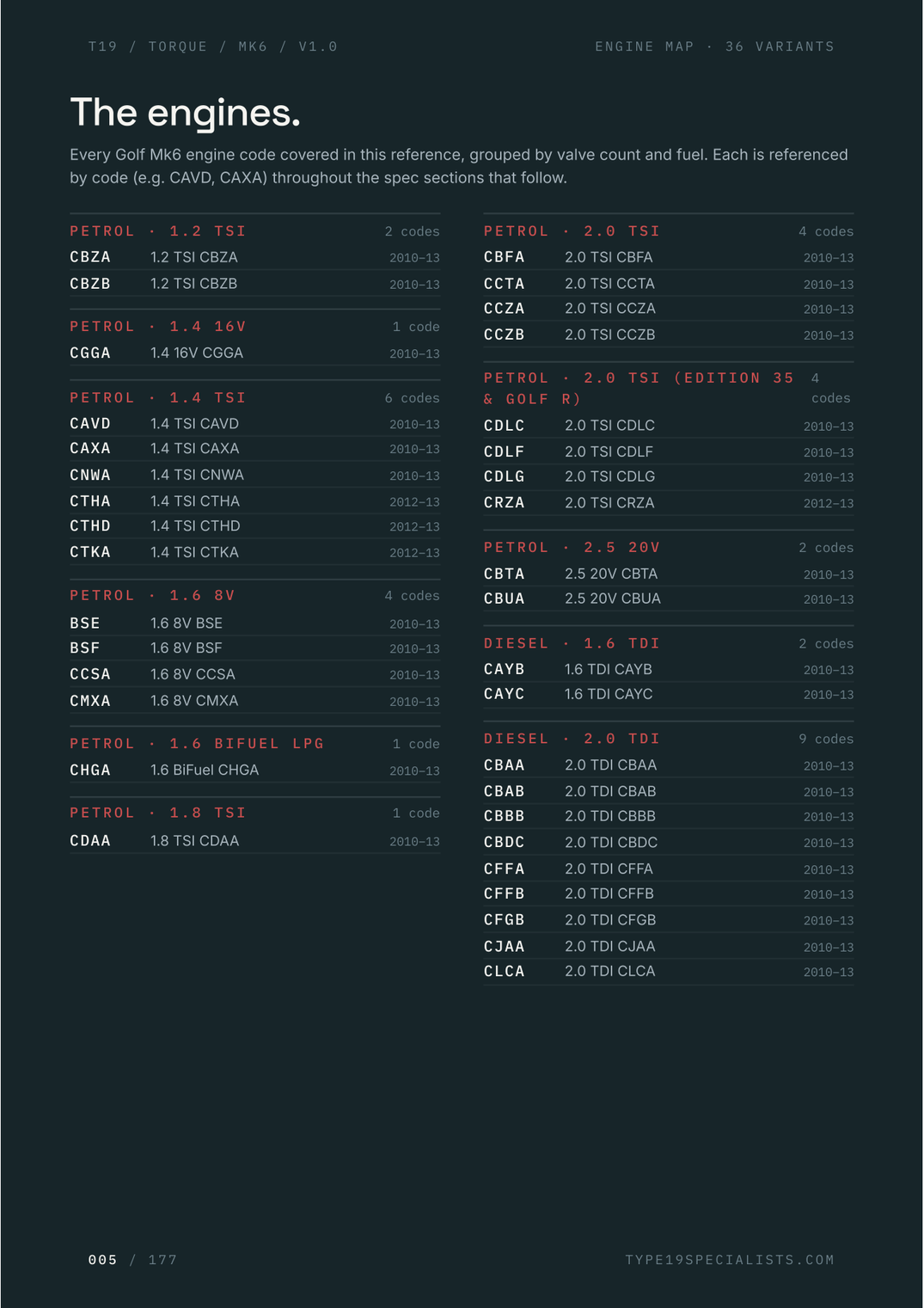This screenshot has width=924, height=1308.
Task: Open the CAYC 1.6 TDI entry
Action: pyautogui.click(x=669, y=694)
